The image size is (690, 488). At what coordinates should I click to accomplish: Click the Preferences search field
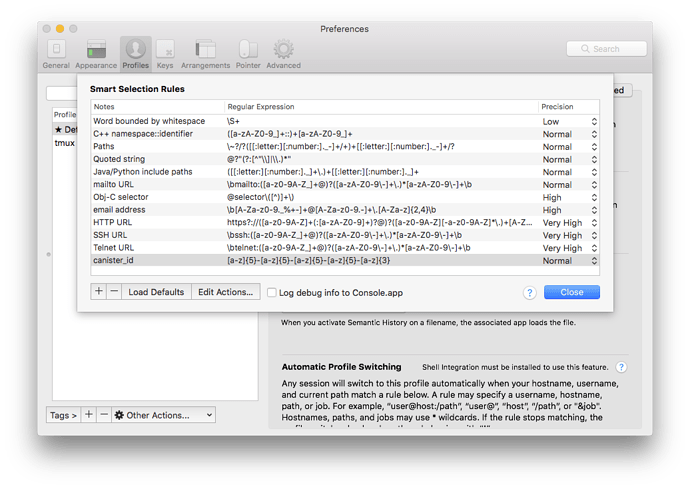[606, 49]
